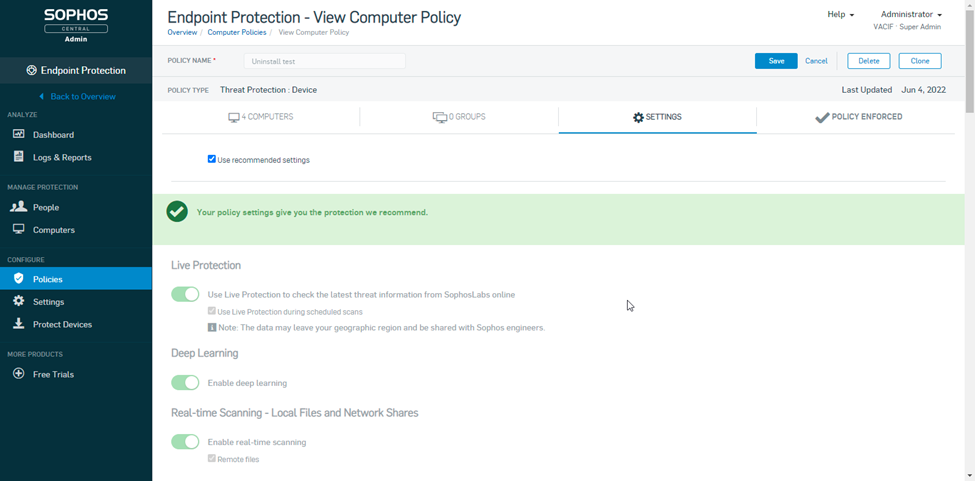Viewport: 975px width, 481px height.
Task: Click the Settings gear icon in sidebar
Action: [x=19, y=301]
